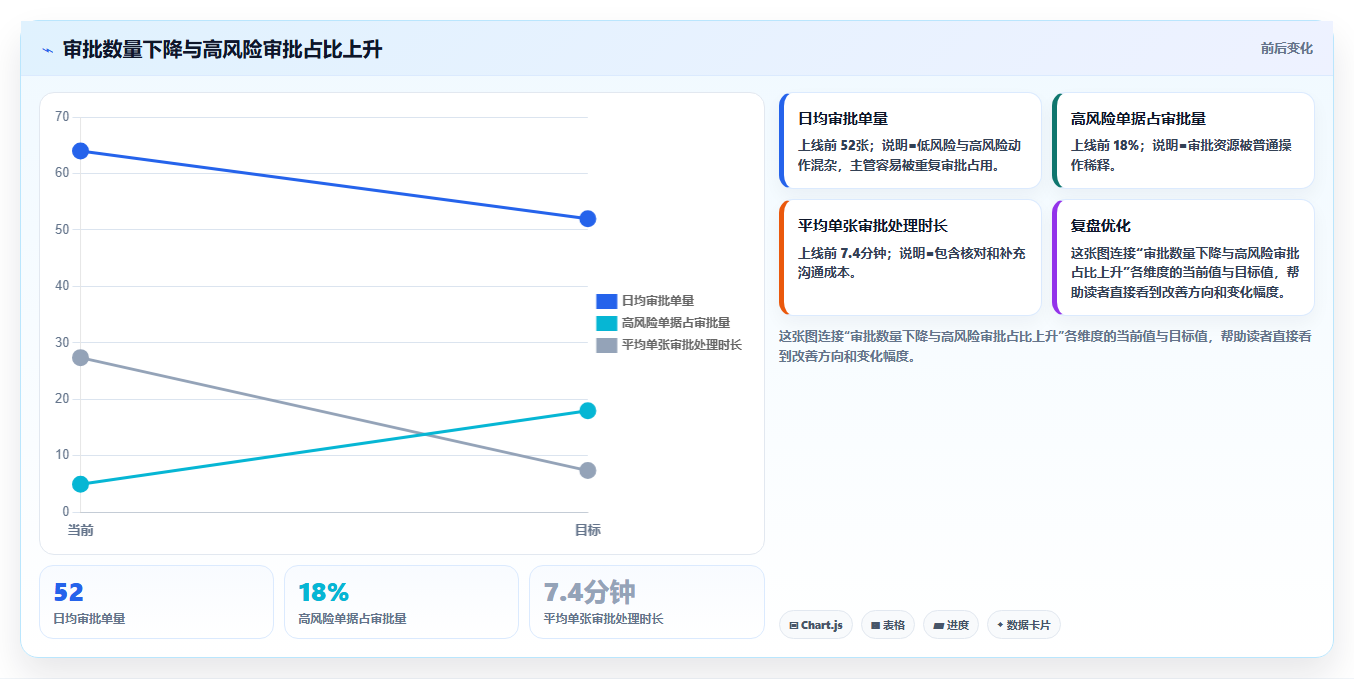Click the 平均单张审批处理时长 legend label
The image size is (1354, 679).
coord(682,345)
